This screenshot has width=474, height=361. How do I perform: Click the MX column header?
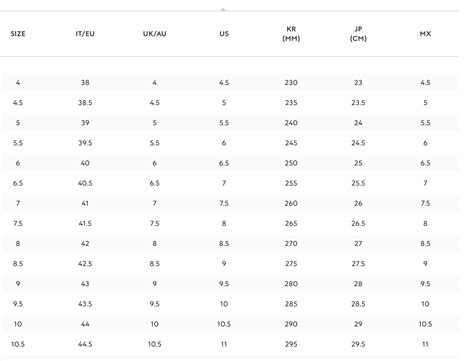click(x=425, y=34)
